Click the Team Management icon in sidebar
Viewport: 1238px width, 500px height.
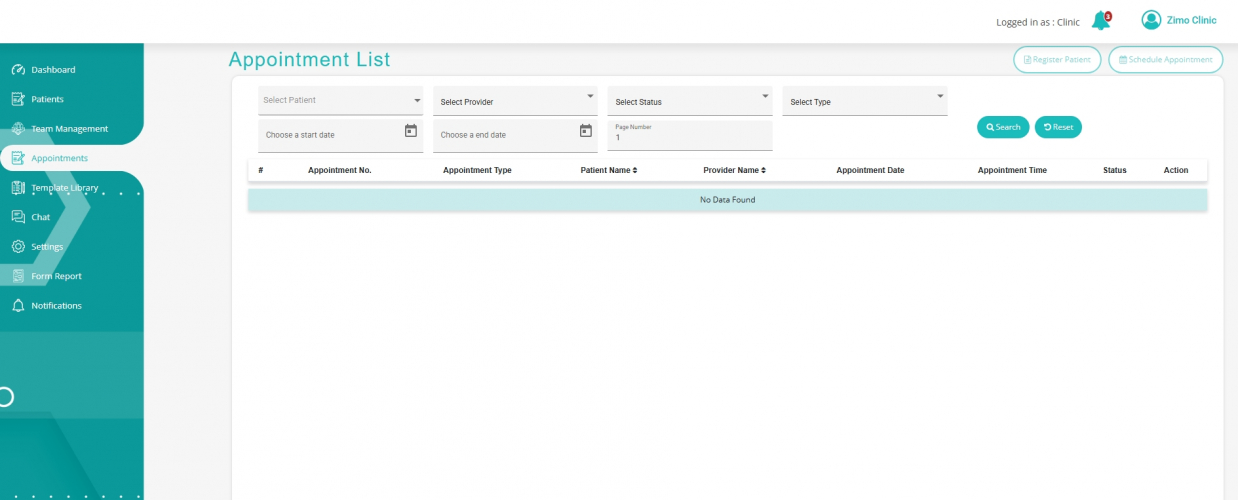18,129
